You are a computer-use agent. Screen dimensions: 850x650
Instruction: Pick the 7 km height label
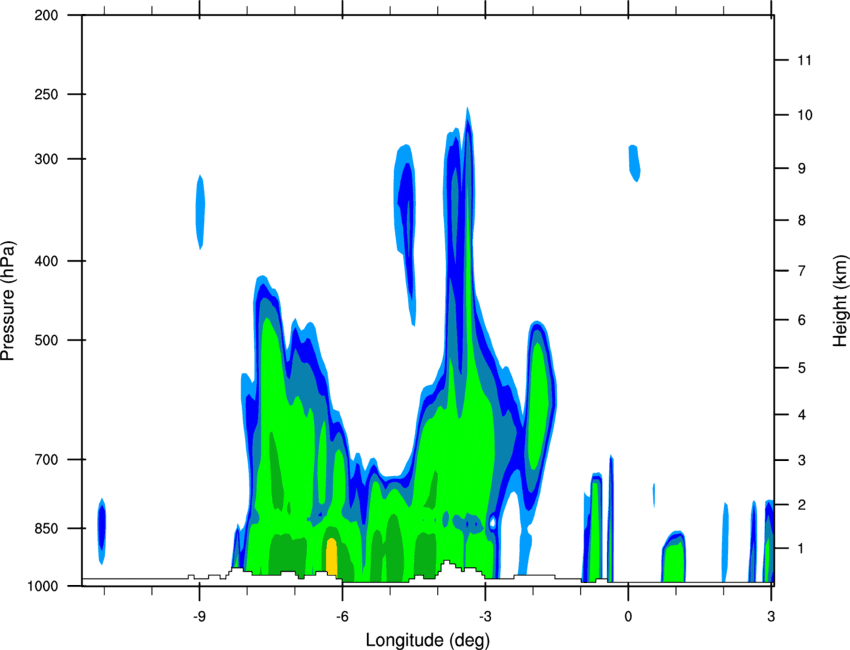pos(801,271)
